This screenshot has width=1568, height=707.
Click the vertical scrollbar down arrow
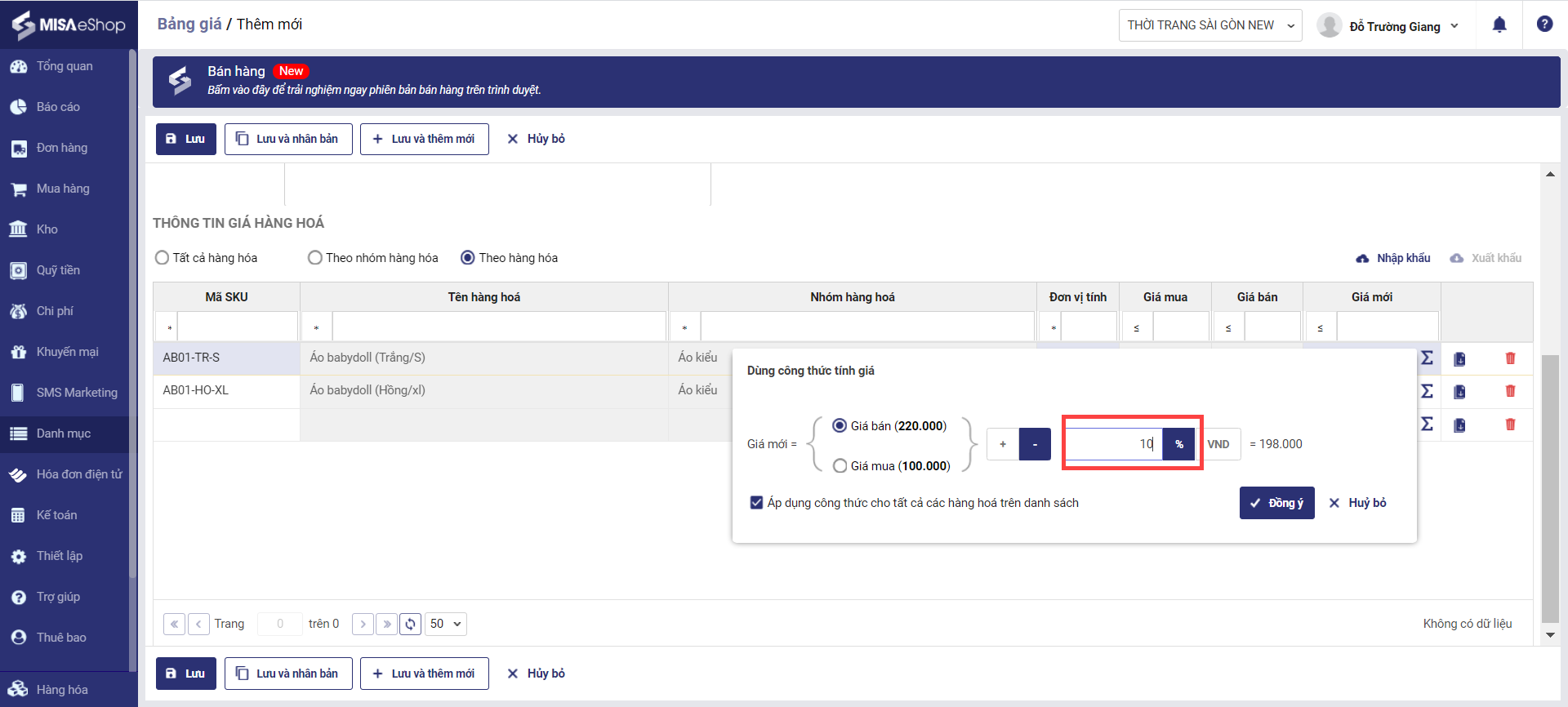click(x=1549, y=635)
